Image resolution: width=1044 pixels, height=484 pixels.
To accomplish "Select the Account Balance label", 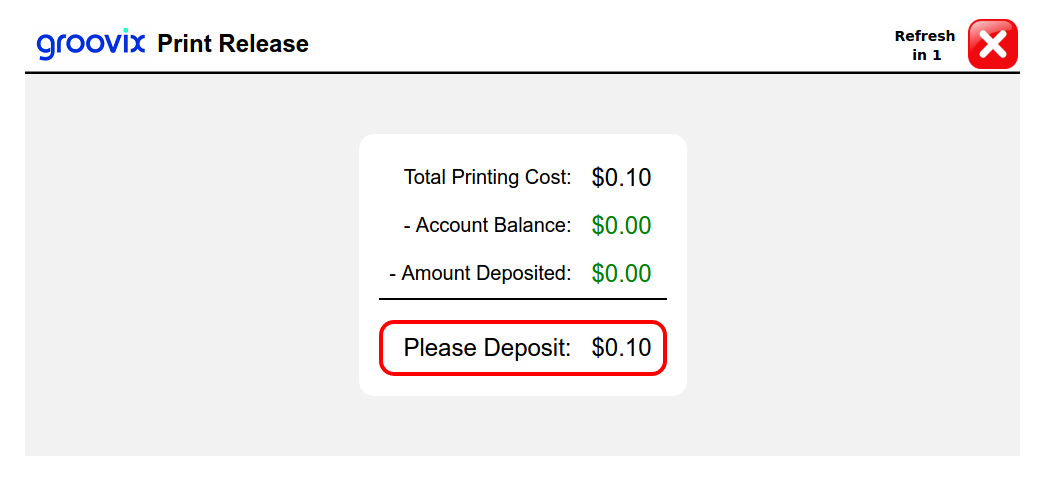I will [x=493, y=226].
